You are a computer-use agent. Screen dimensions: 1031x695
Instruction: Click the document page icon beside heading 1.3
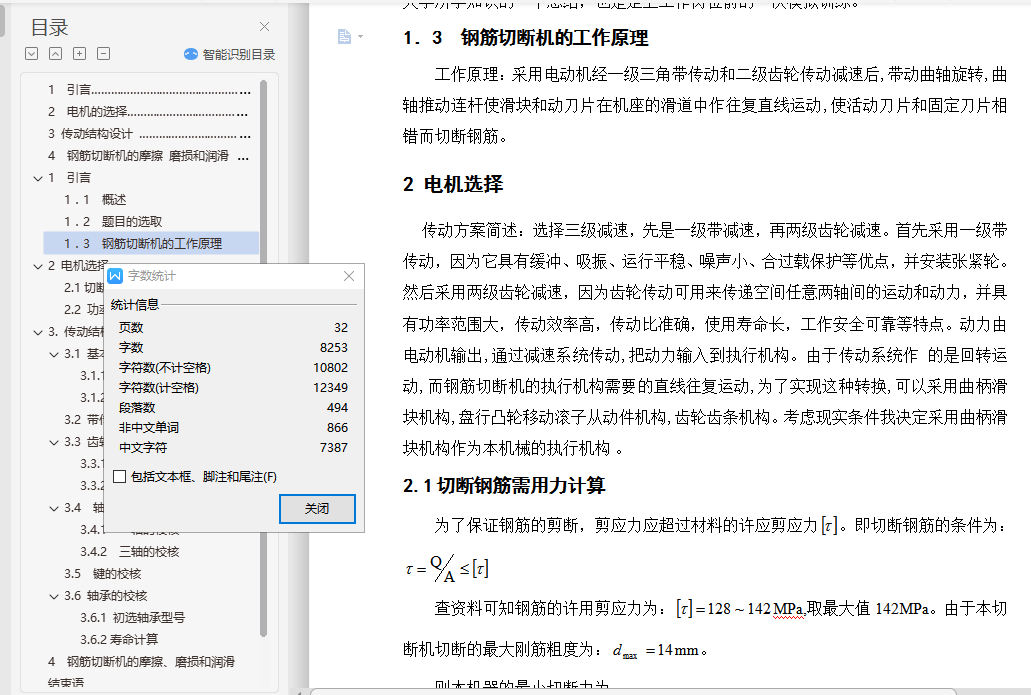pyautogui.click(x=344, y=37)
